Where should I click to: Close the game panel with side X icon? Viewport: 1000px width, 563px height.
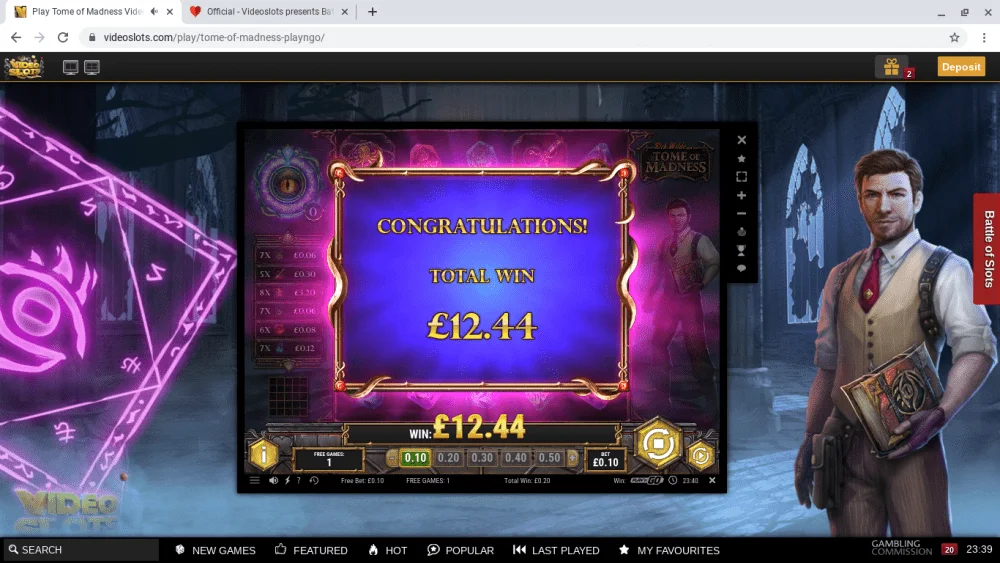(741, 140)
